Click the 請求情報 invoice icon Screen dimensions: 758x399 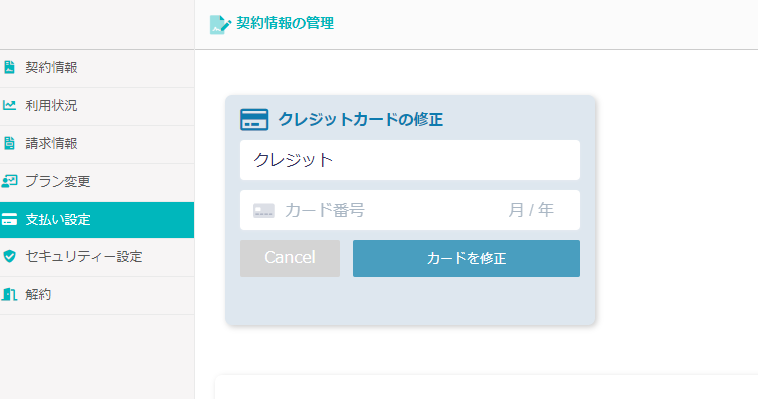(9, 143)
